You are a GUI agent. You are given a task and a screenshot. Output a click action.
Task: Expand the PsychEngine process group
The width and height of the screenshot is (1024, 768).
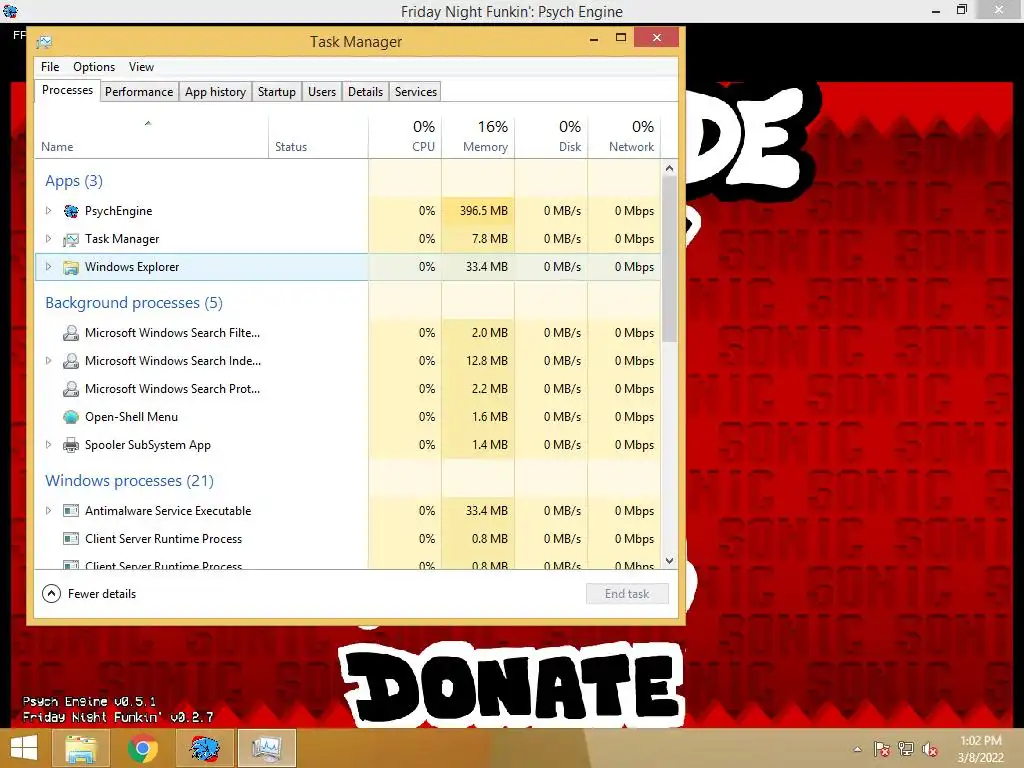click(48, 211)
